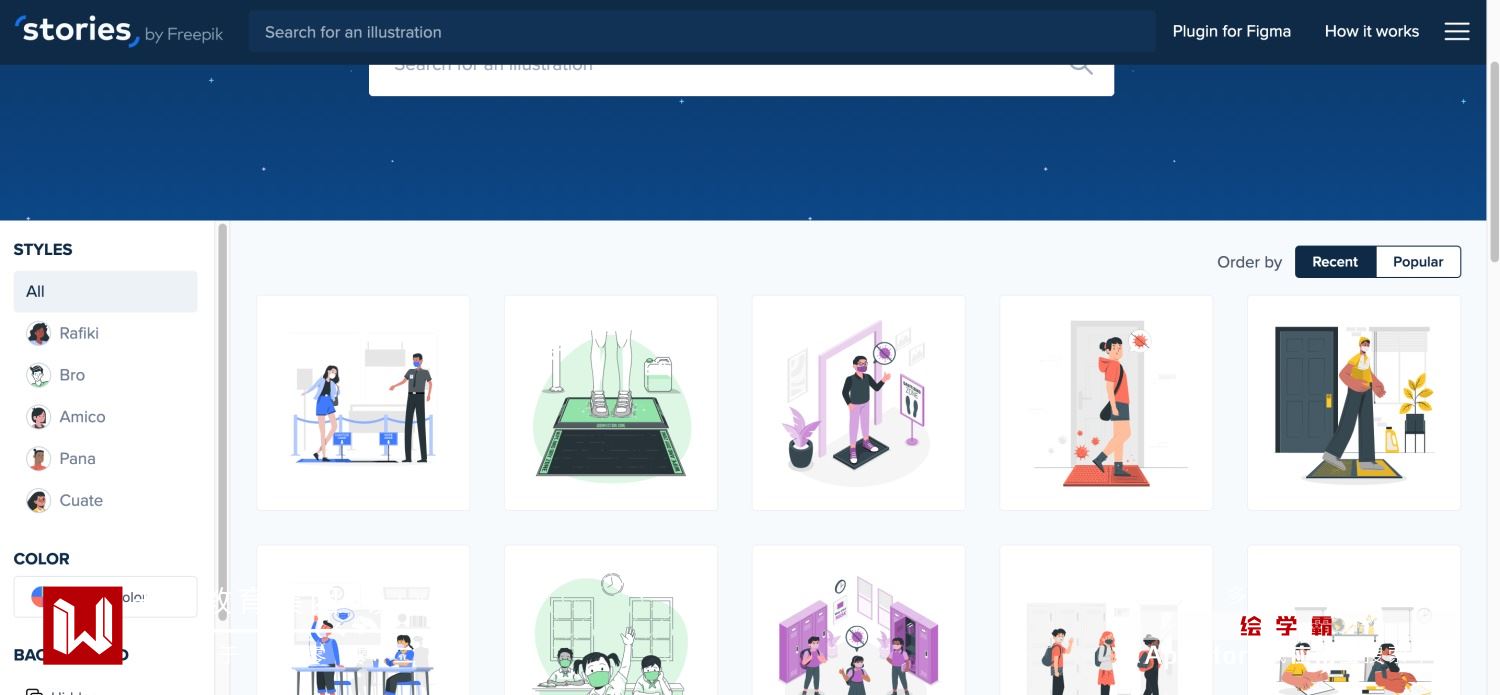The height and width of the screenshot is (695, 1500).
Task: Open the Plugin for Figma link
Action: (x=1231, y=31)
